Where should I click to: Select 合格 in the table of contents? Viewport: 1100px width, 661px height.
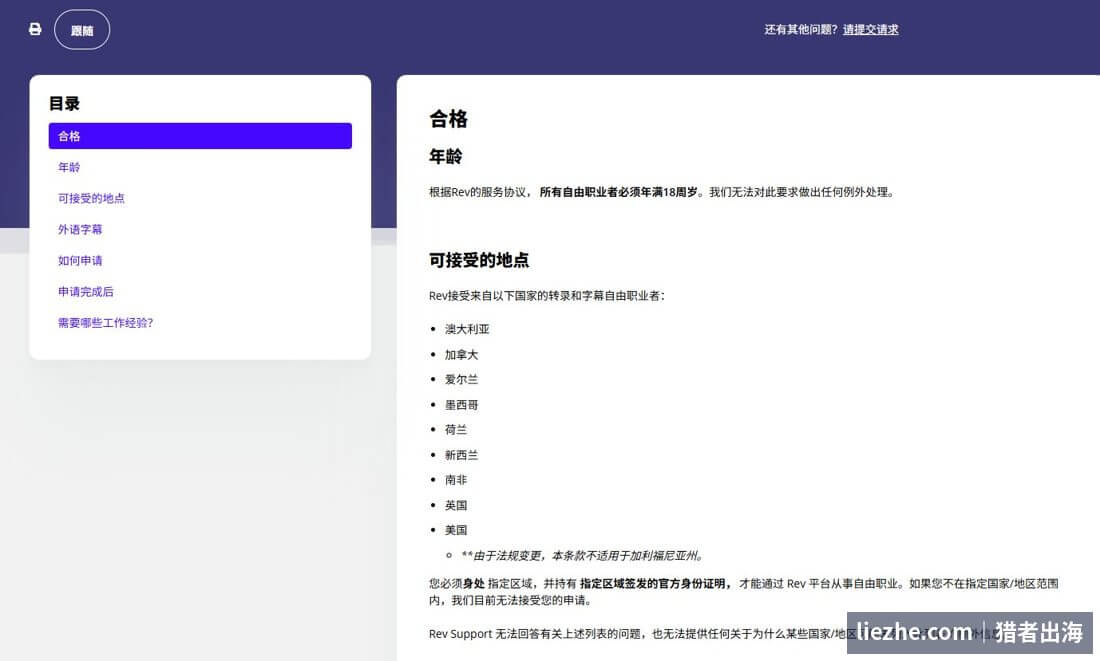[x=200, y=136]
